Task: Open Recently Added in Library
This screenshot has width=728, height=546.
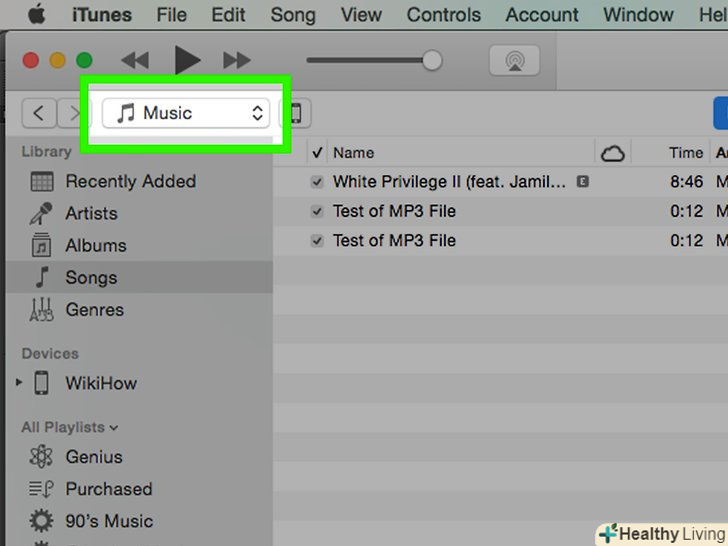Action: pos(130,182)
